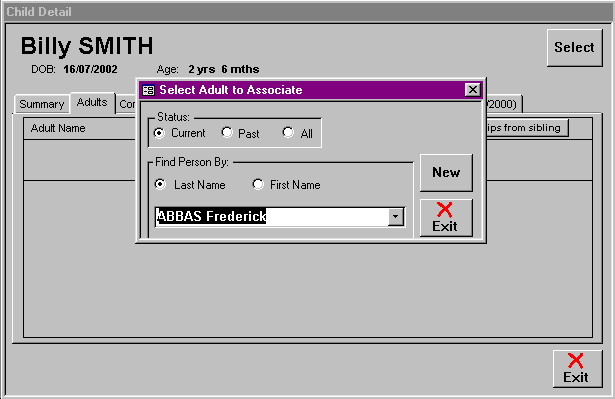The height and width of the screenshot is (399, 615).
Task: Switch to the Adults tab
Action: pos(92,103)
